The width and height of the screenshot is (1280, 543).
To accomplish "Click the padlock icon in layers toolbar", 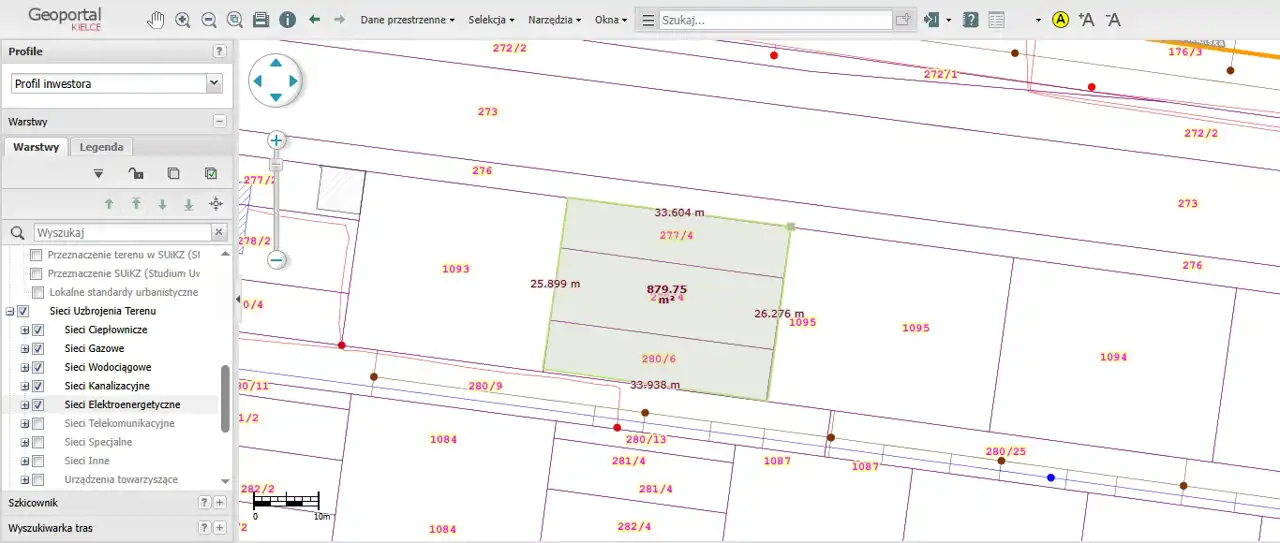I will [x=136, y=173].
